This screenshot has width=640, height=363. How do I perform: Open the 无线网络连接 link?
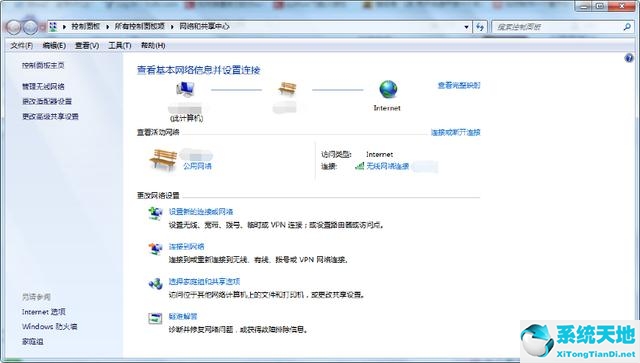(388, 166)
